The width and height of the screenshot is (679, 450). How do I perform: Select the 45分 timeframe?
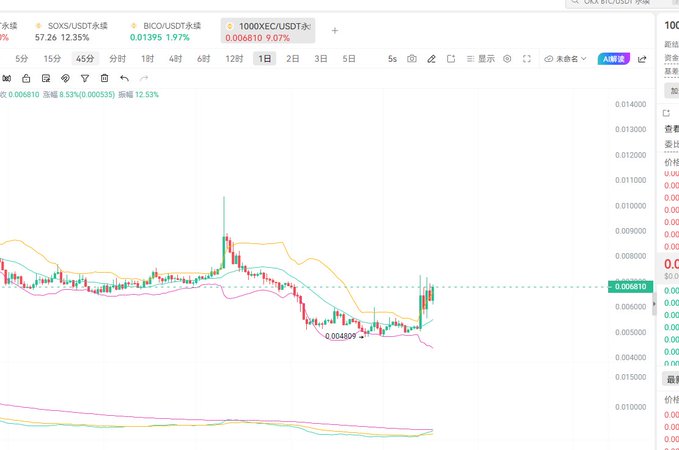coord(85,58)
